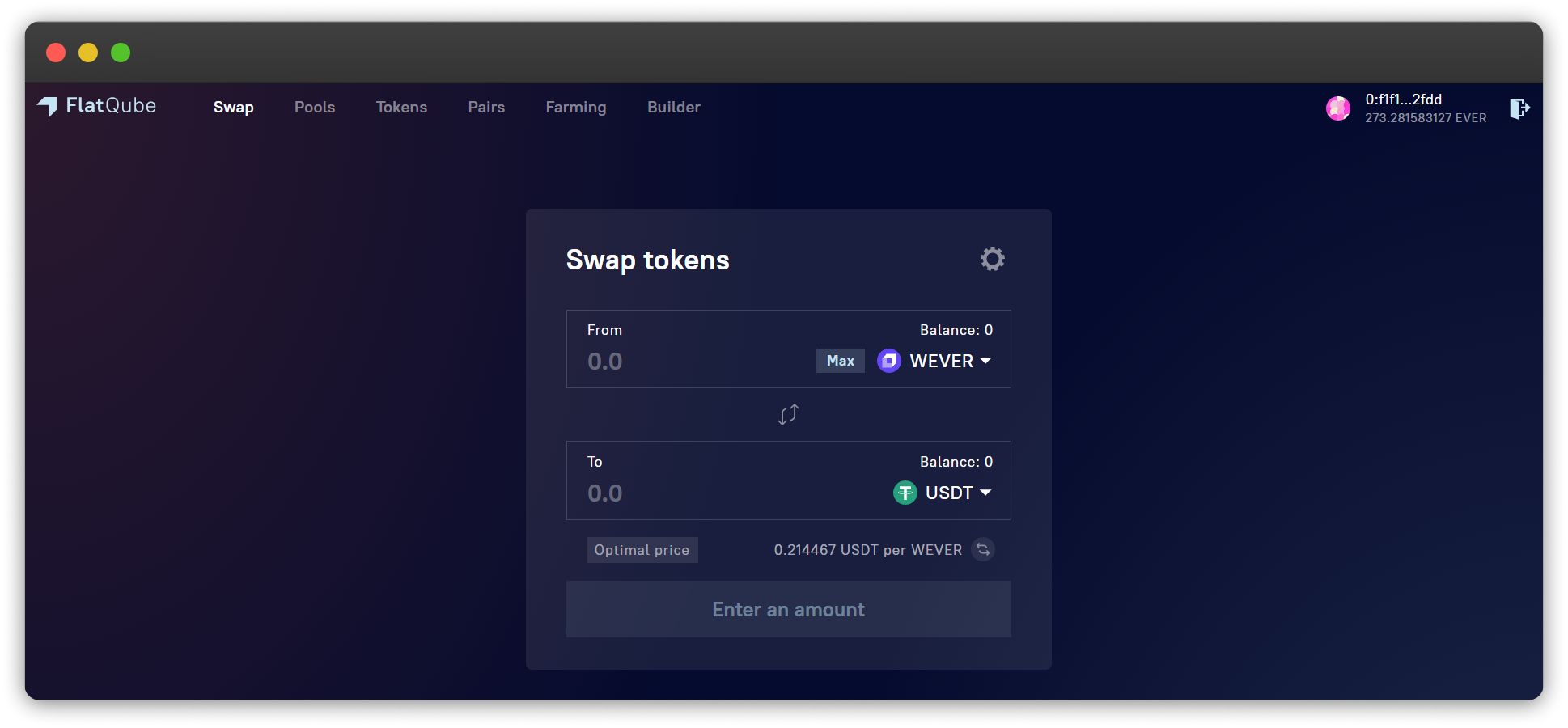This screenshot has width=1568, height=728.
Task: Go to the Tokens page
Action: [x=401, y=107]
